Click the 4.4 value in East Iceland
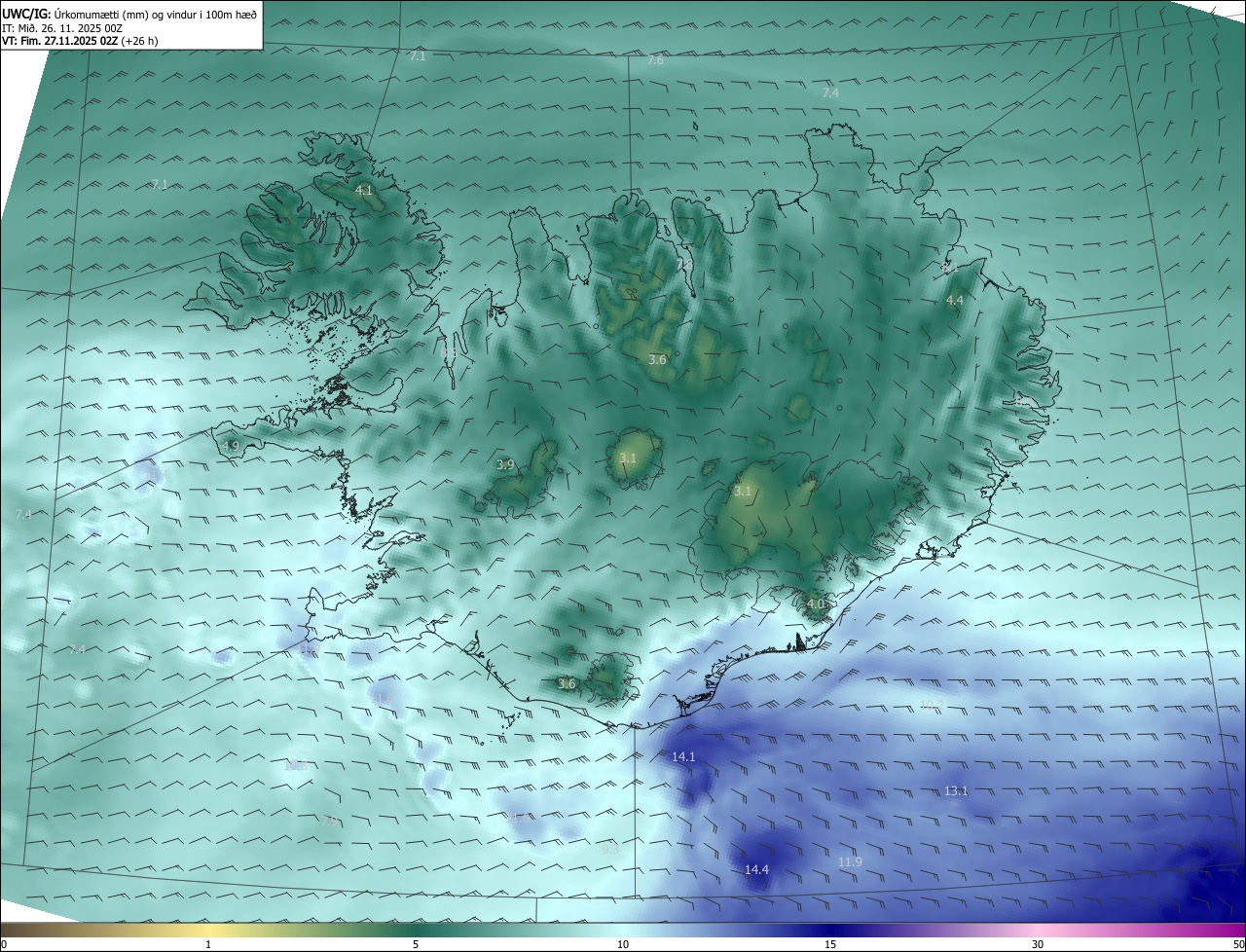The width and height of the screenshot is (1246, 952). pos(955,300)
